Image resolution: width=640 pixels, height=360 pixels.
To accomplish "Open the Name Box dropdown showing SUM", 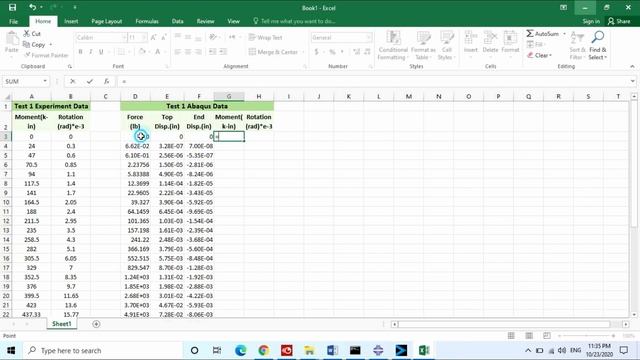I will click(x=45, y=81).
